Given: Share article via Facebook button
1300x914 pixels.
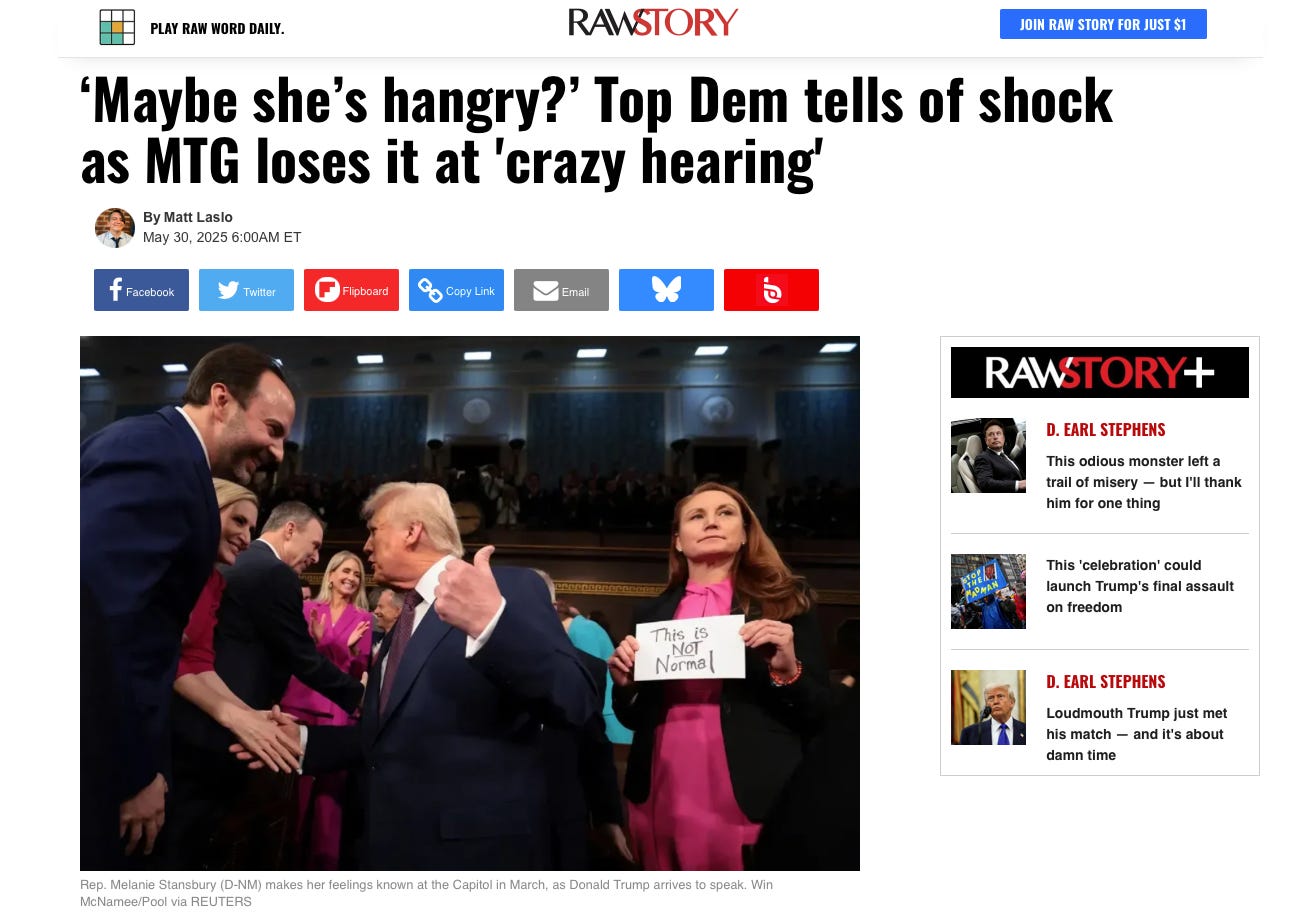Looking at the screenshot, I should click(141, 290).
